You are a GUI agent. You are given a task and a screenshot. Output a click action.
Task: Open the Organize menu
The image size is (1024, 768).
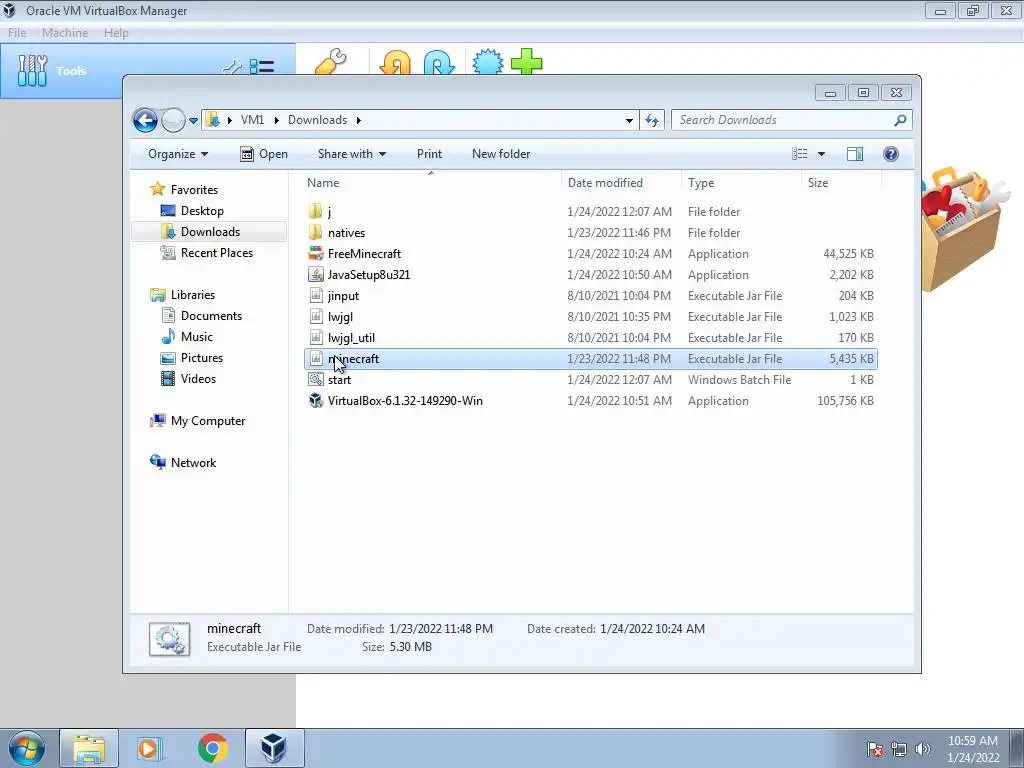(x=178, y=154)
